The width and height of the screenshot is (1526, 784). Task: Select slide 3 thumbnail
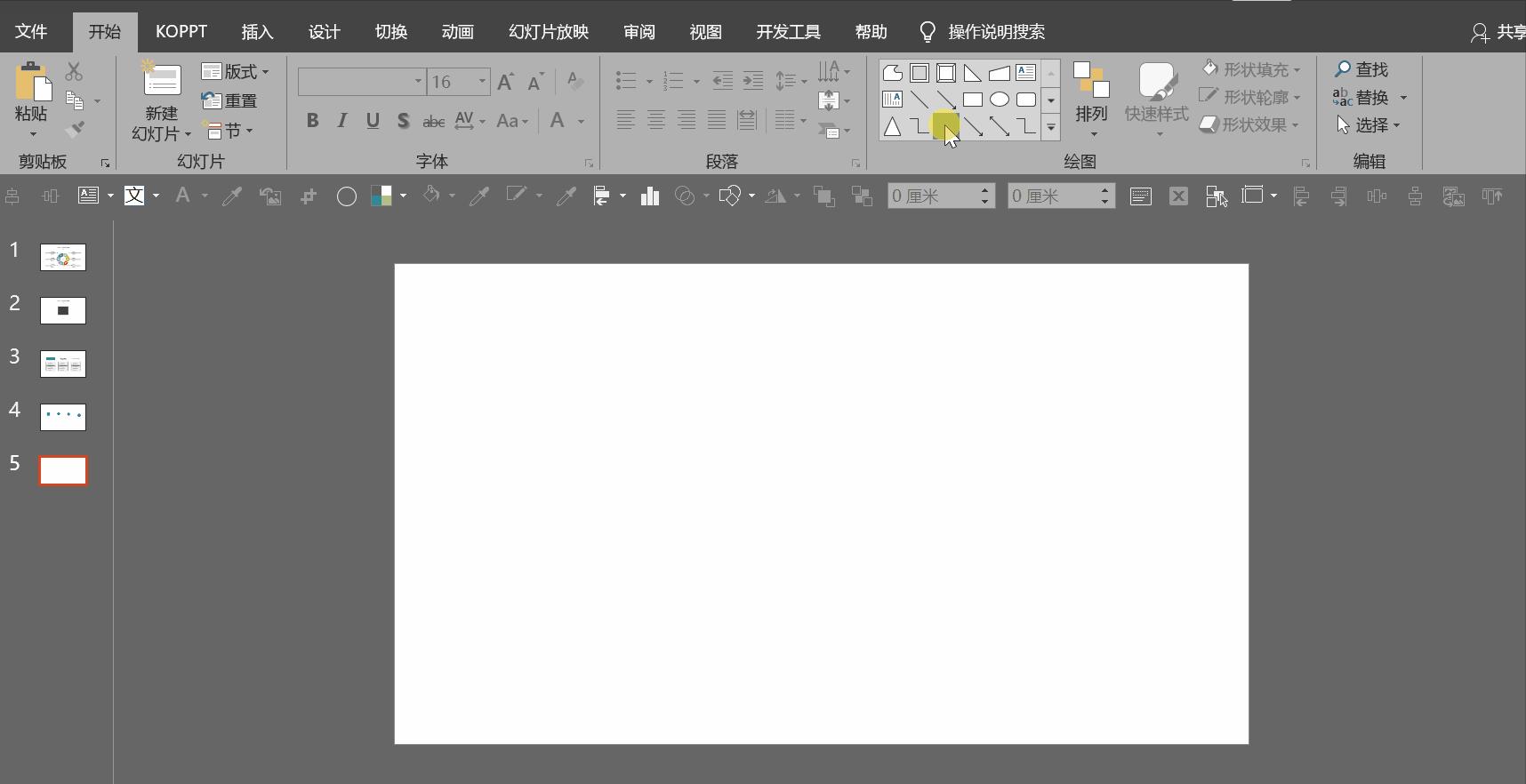coord(63,364)
